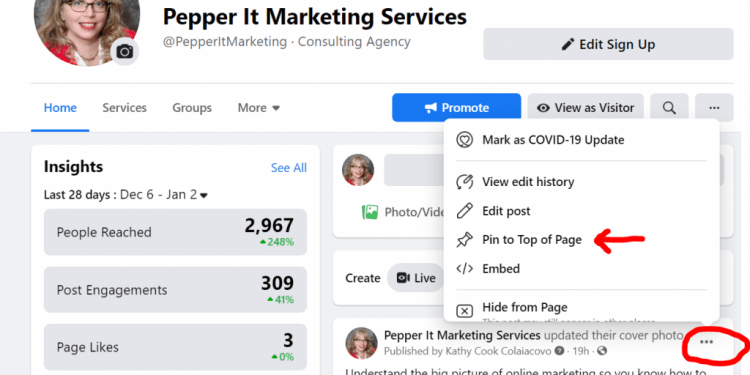Image resolution: width=750 pixels, height=375 pixels.
Task: Open the People Reached insight card
Action: tap(175, 232)
